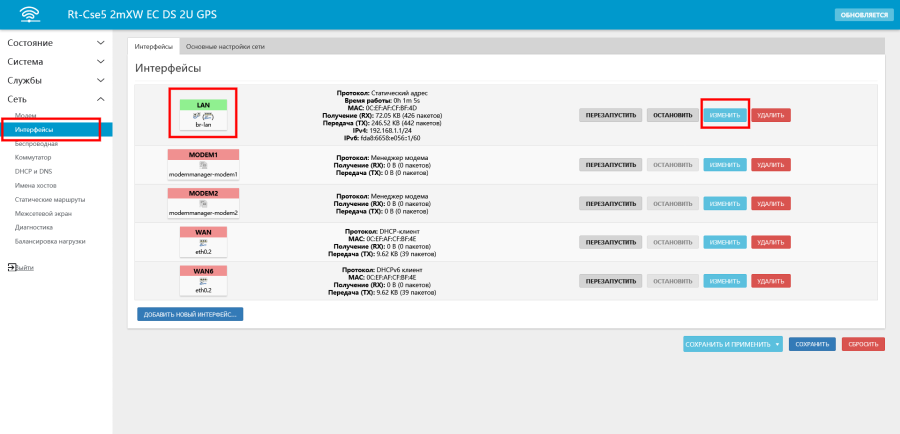Delete the WAN6 interface with Удалить

(x=770, y=281)
